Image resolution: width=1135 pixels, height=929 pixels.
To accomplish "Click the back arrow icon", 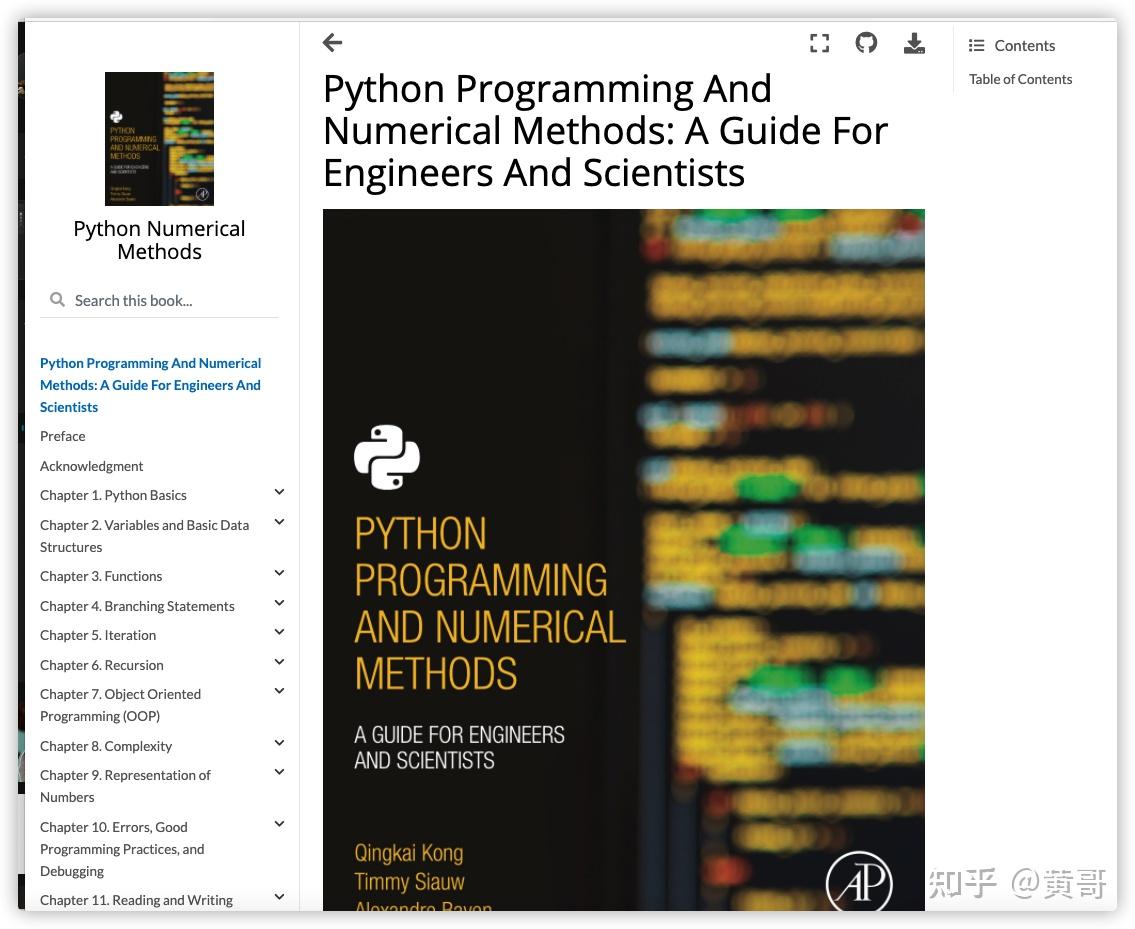I will [x=332, y=43].
